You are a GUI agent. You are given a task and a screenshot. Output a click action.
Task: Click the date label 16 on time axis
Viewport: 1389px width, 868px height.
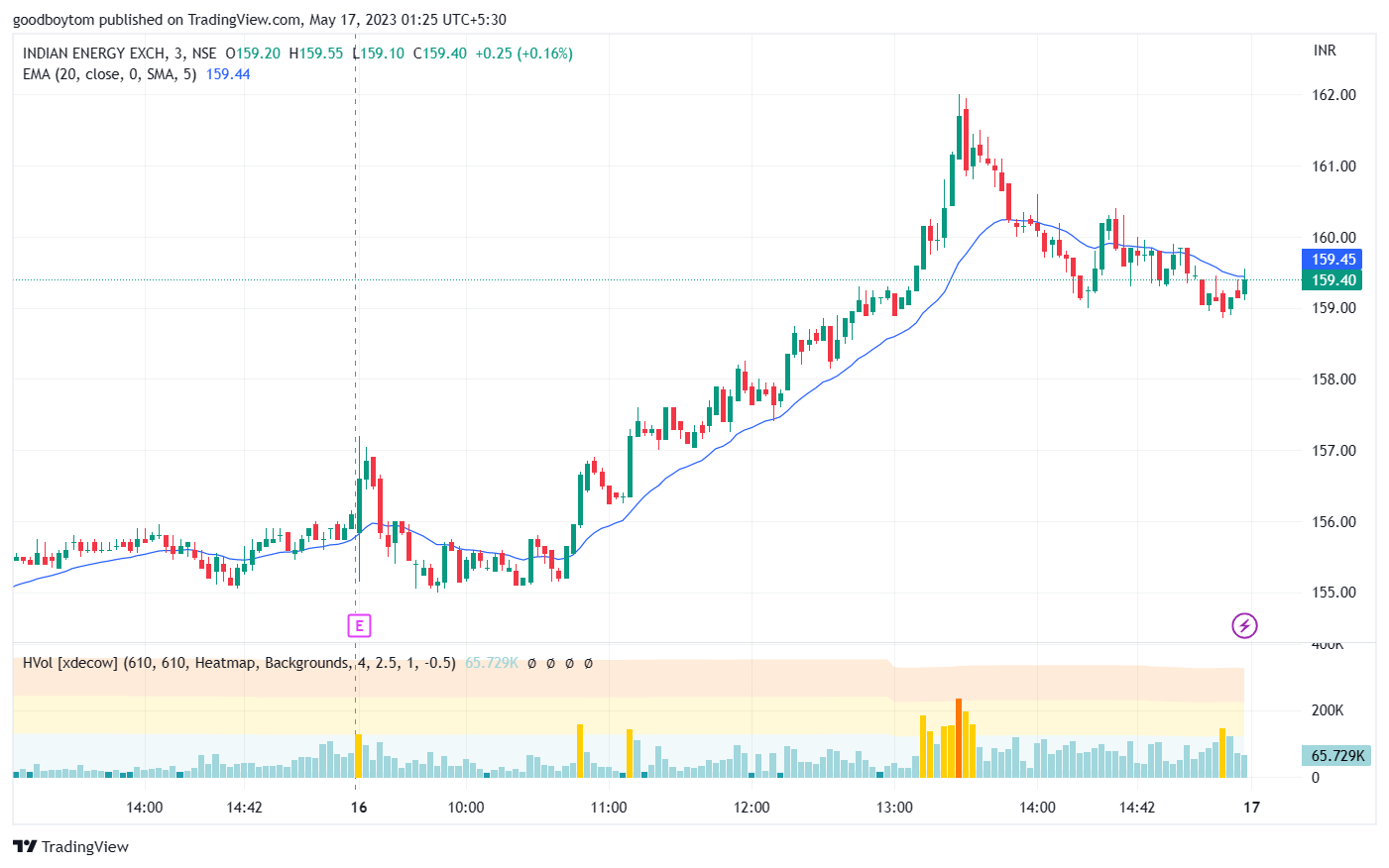click(x=359, y=808)
